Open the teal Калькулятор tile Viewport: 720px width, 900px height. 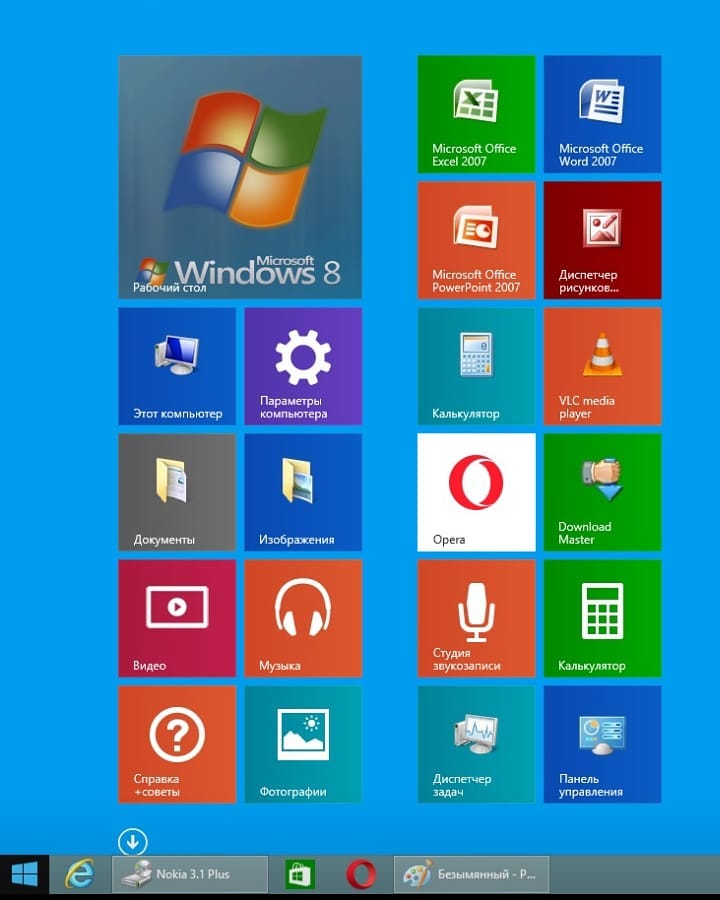click(476, 366)
